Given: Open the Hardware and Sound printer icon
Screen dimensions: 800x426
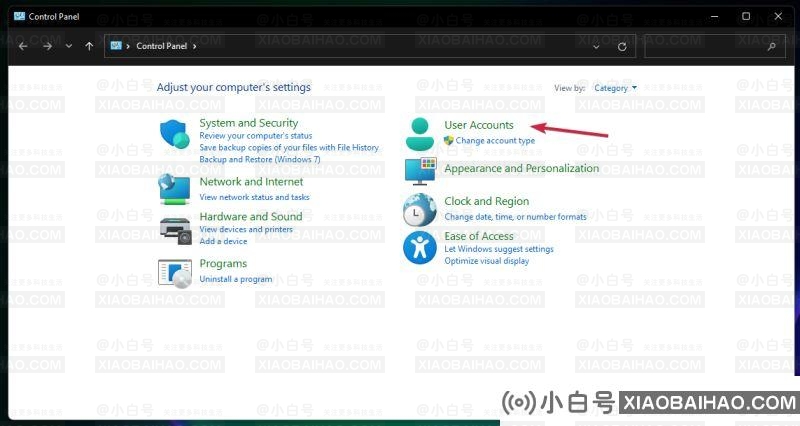Looking at the screenshot, I should click(x=176, y=230).
